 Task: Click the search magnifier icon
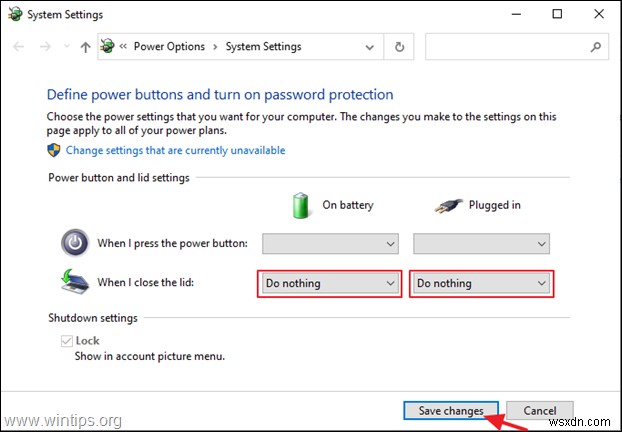tap(596, 47)
